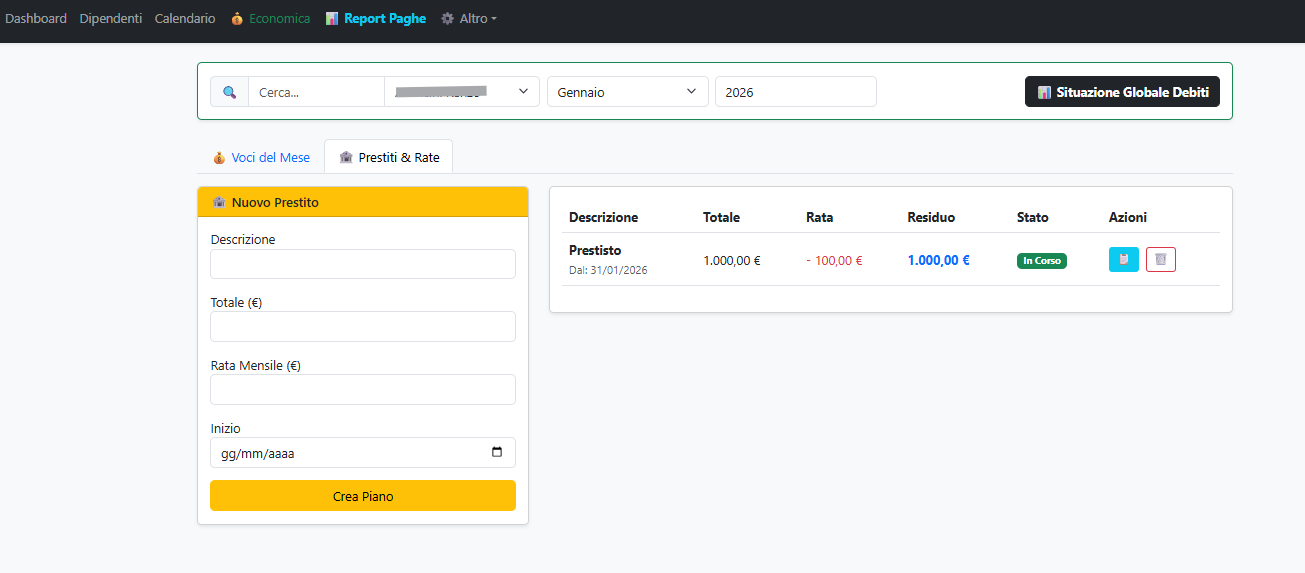Viewport: 1305px width, 573px height.
Task: Click the Rata Mensile (€) field
Action: click(362, 390)
